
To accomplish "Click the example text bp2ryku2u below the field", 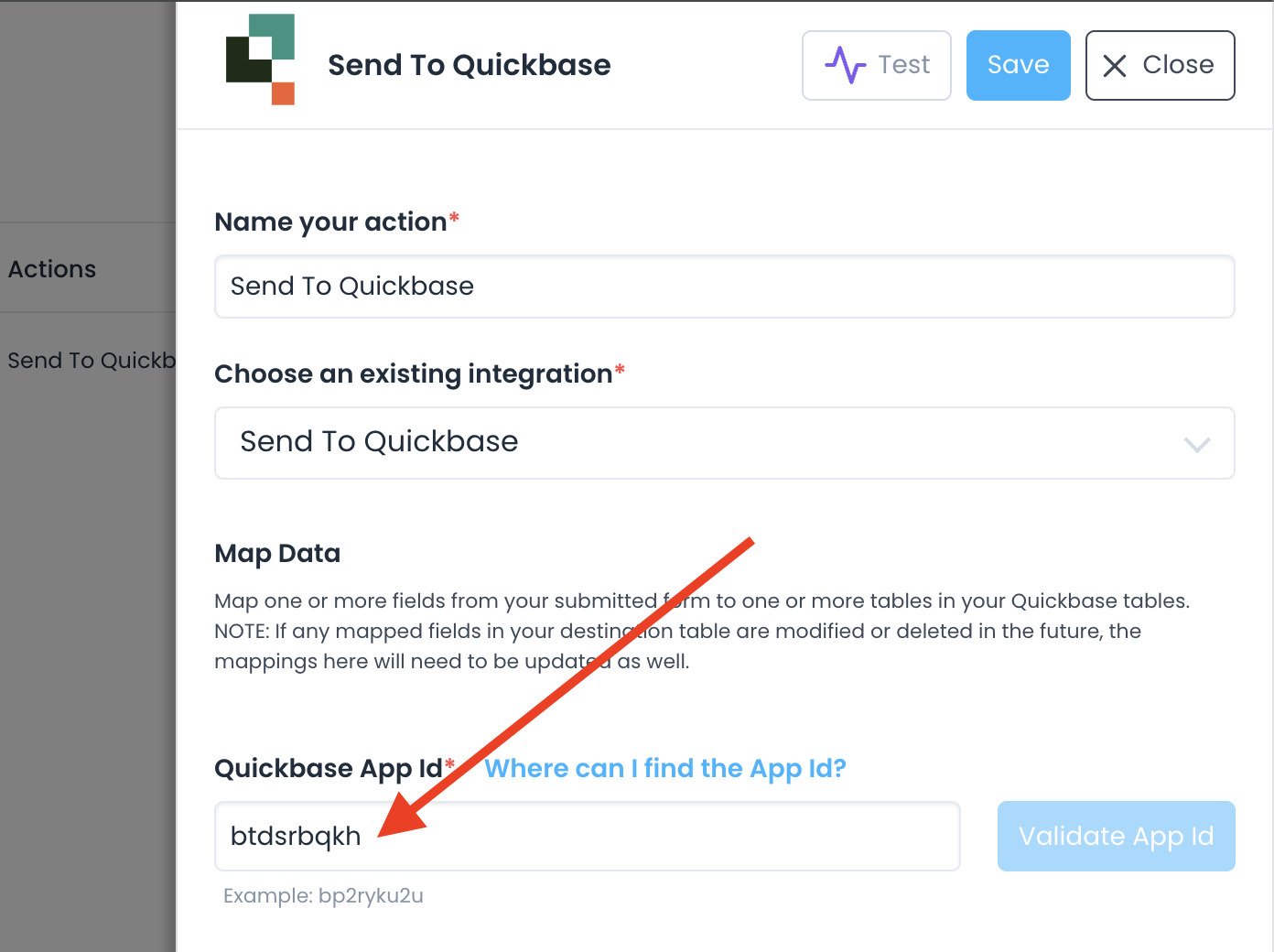I will (x=324, y=895).
